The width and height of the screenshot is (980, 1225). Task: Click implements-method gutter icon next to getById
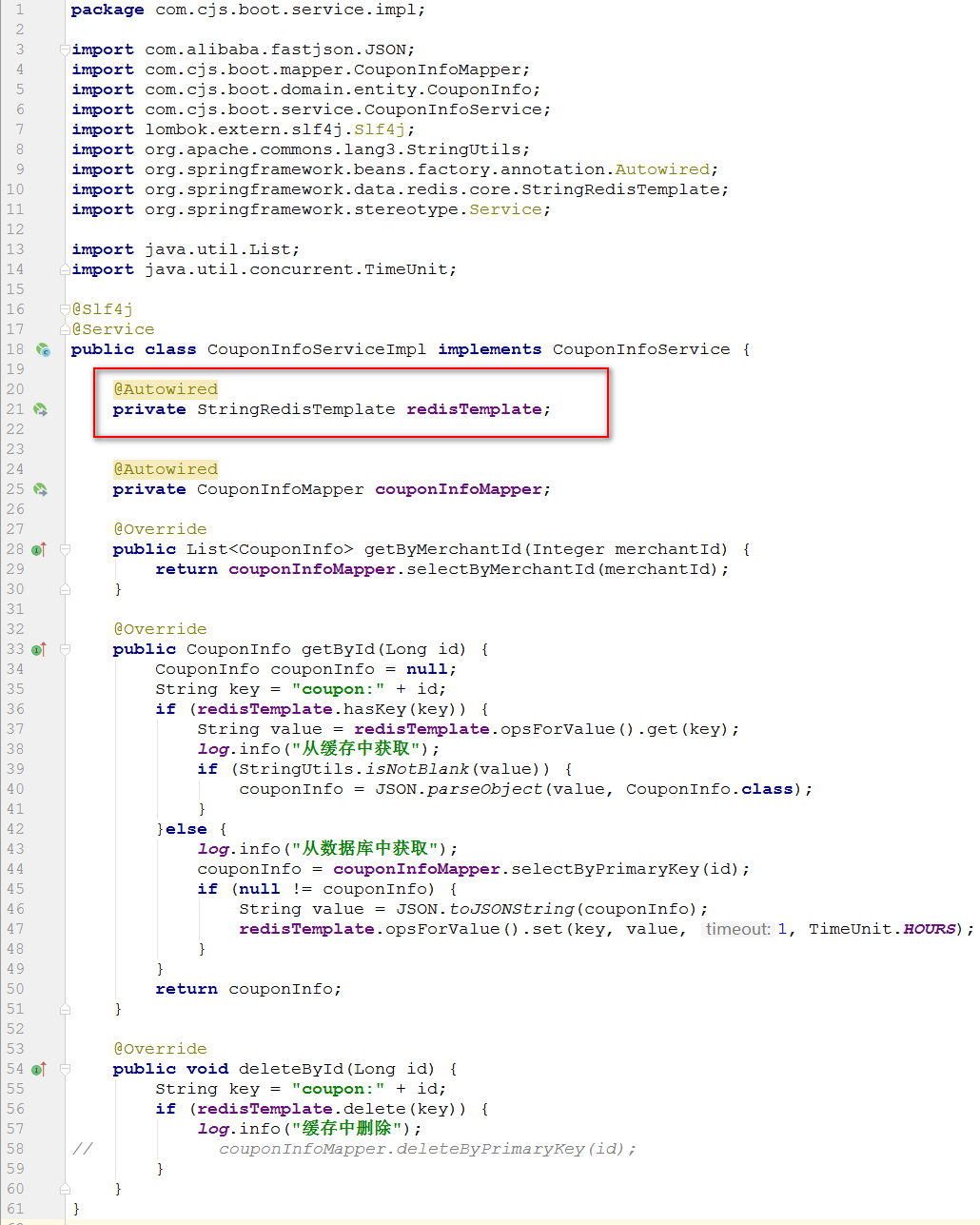pyautogui.click(x=38, y=650)
